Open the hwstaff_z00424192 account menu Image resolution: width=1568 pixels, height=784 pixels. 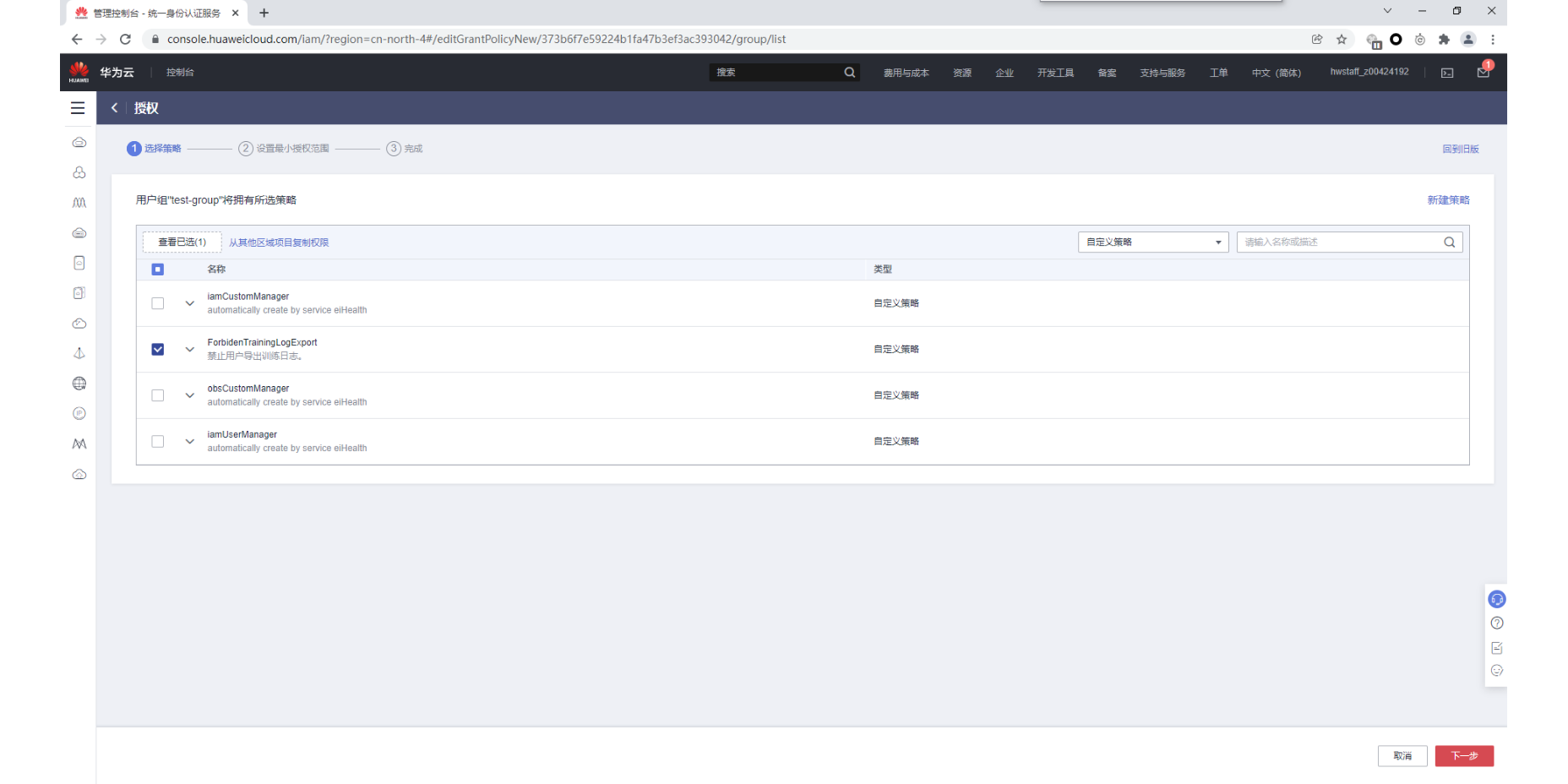point(1369,72)
